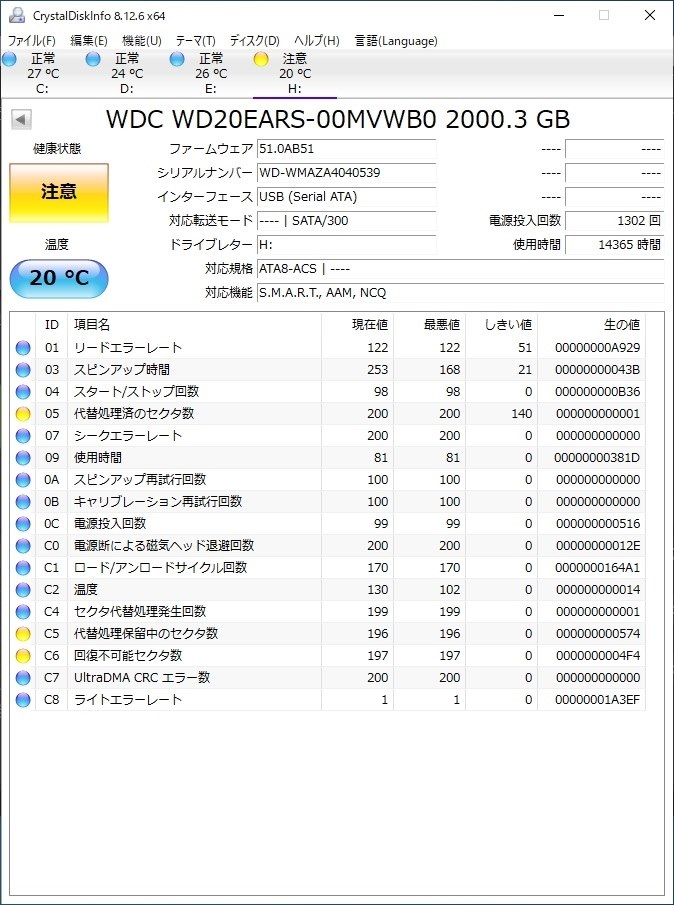Click the blue status icon for ID 01

tap(23, 348)
